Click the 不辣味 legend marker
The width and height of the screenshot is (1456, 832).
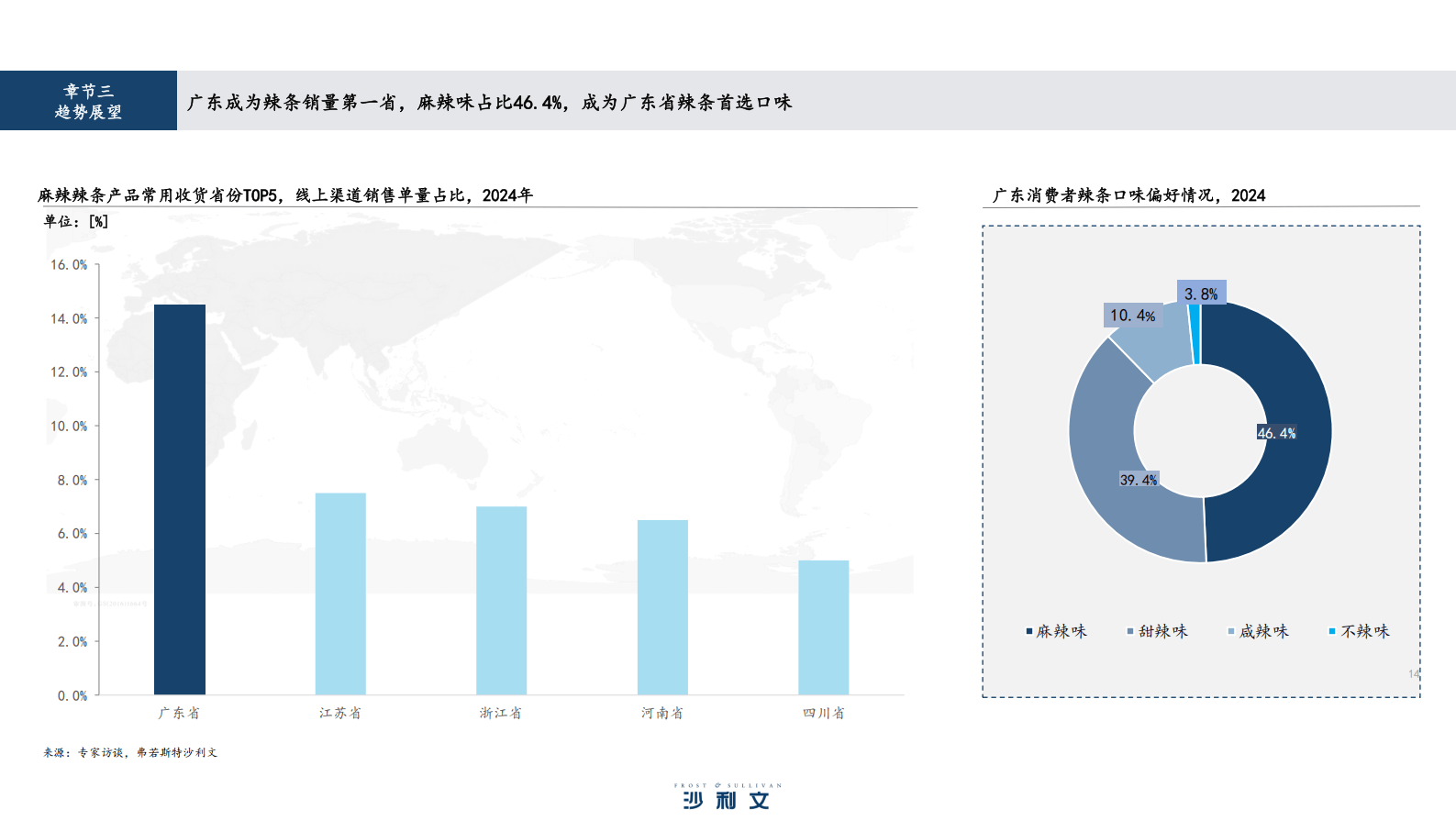1332,631
